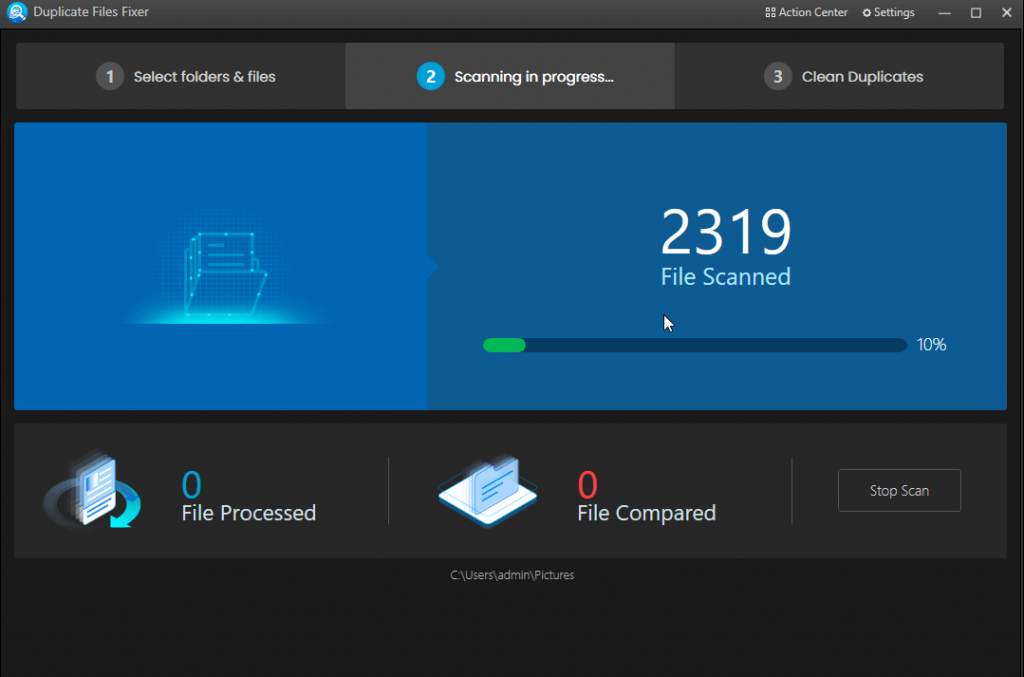Switch to Clean Duplicates step
The width and height of the screenshot is (1024, 677).
tap(839, 76)
